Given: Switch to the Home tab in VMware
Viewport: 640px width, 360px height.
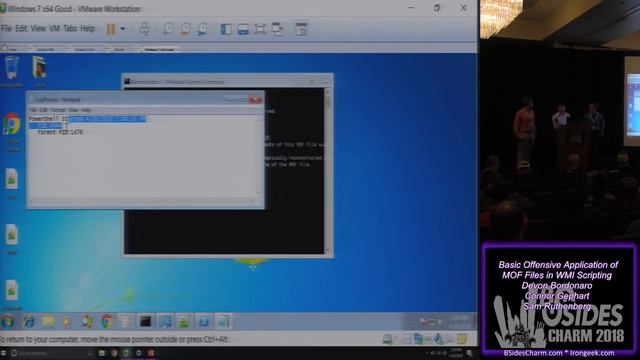Looking at the screenshot, I should click(x=11, y=49).
